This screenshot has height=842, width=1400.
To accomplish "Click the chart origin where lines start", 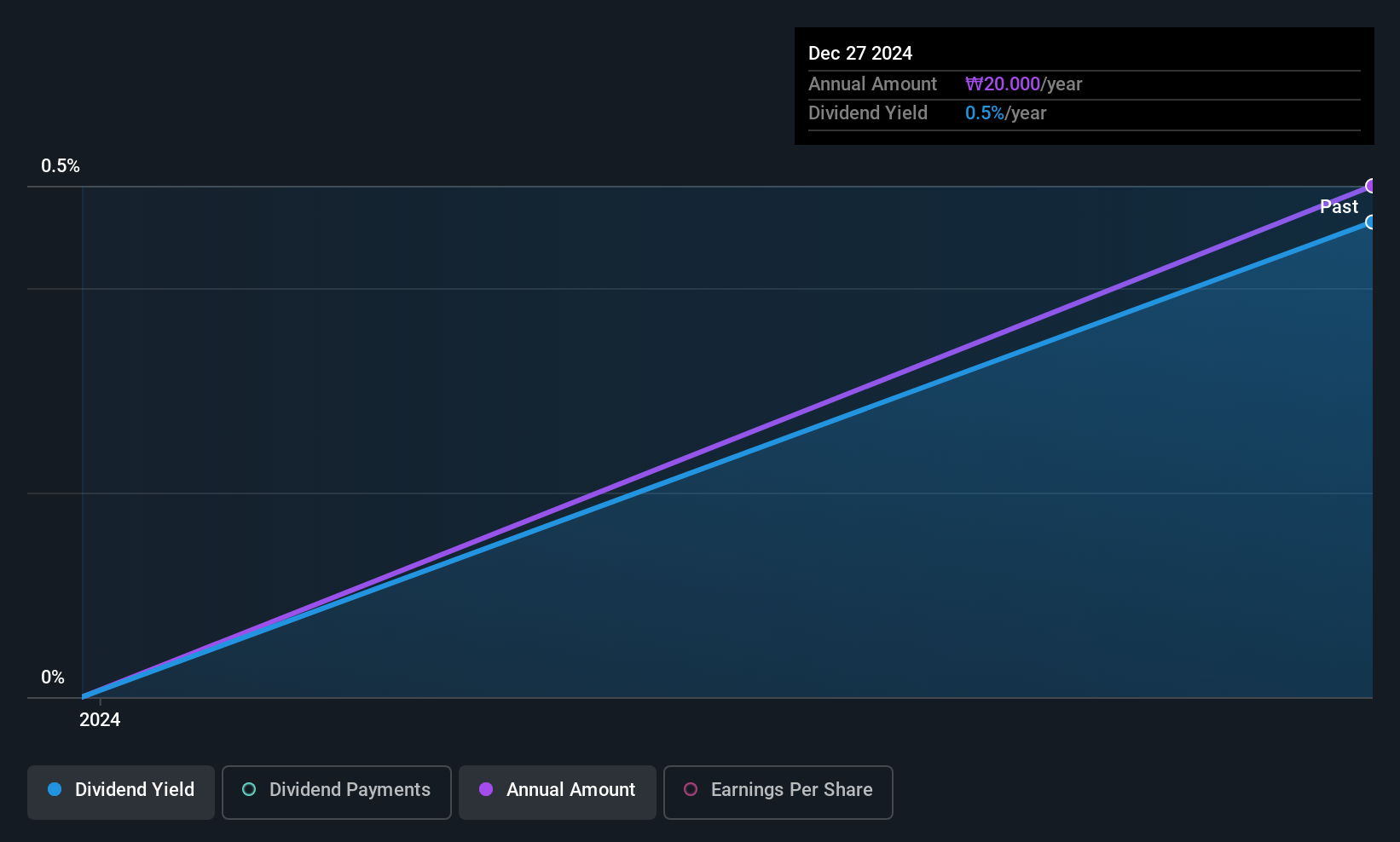I will [83, 697].
